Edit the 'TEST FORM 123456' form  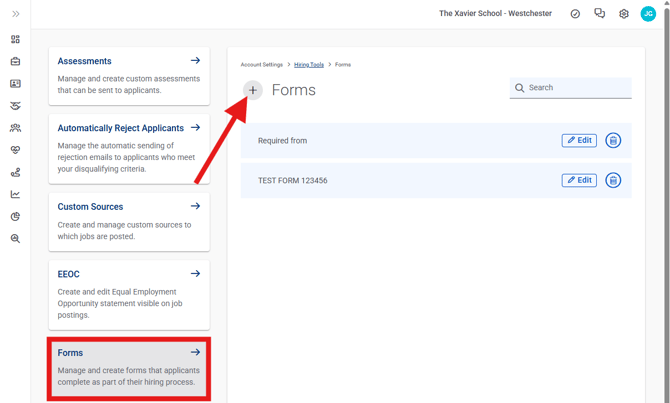click(x=579, y=180)
